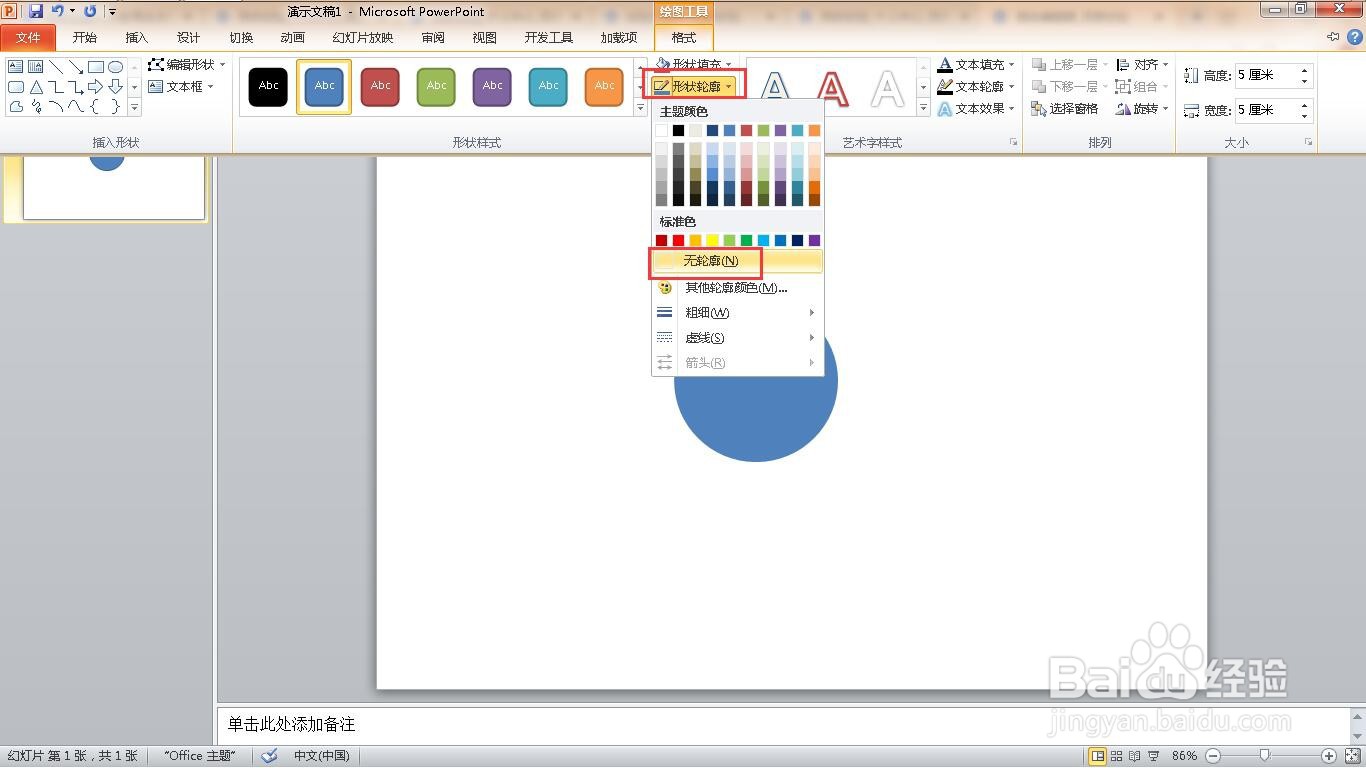1366x768 pixels.
Task: Apply the purple Abc shape style
Action: (493, 86)
